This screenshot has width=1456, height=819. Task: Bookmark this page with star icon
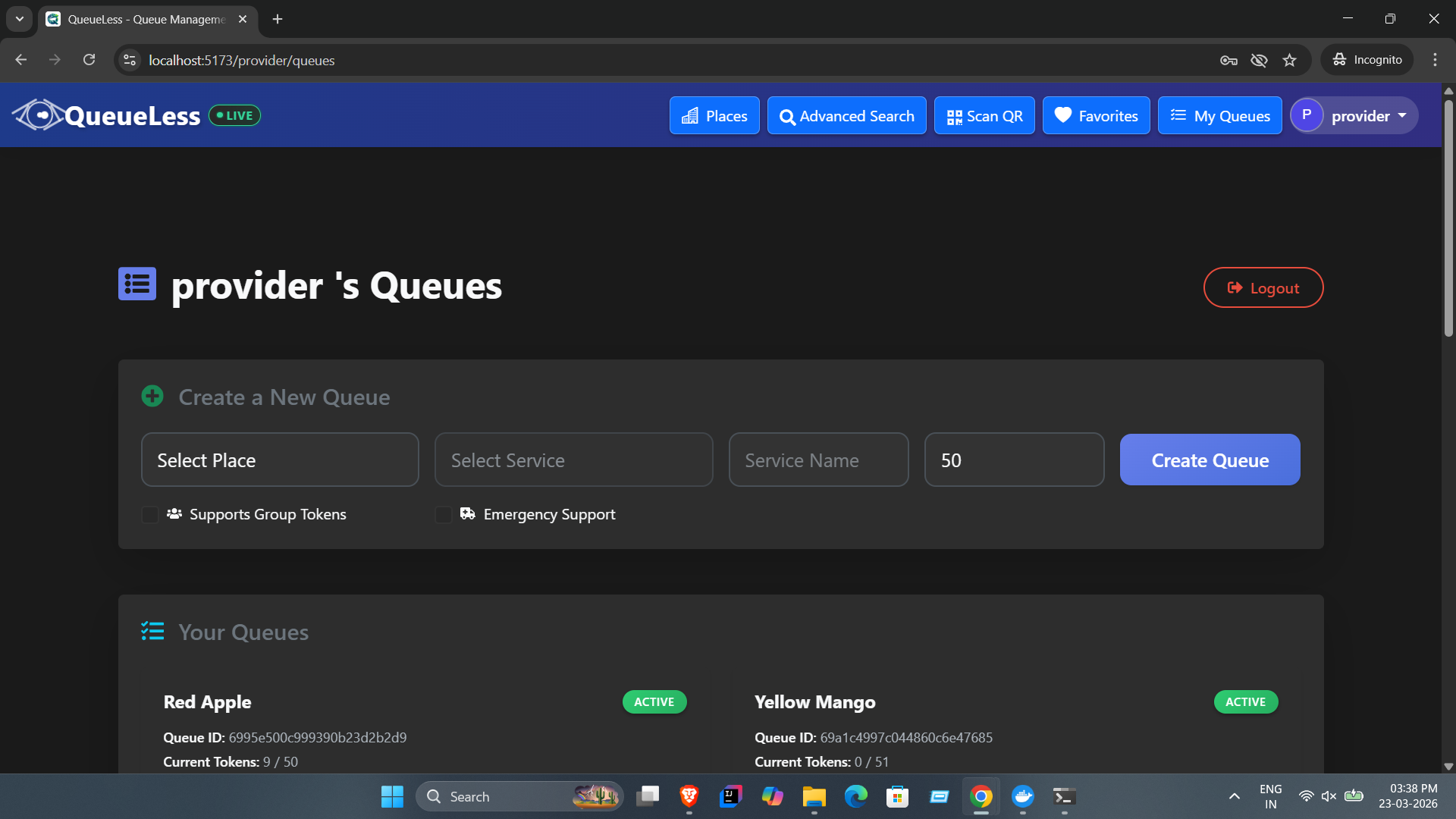coord(1289,60)
